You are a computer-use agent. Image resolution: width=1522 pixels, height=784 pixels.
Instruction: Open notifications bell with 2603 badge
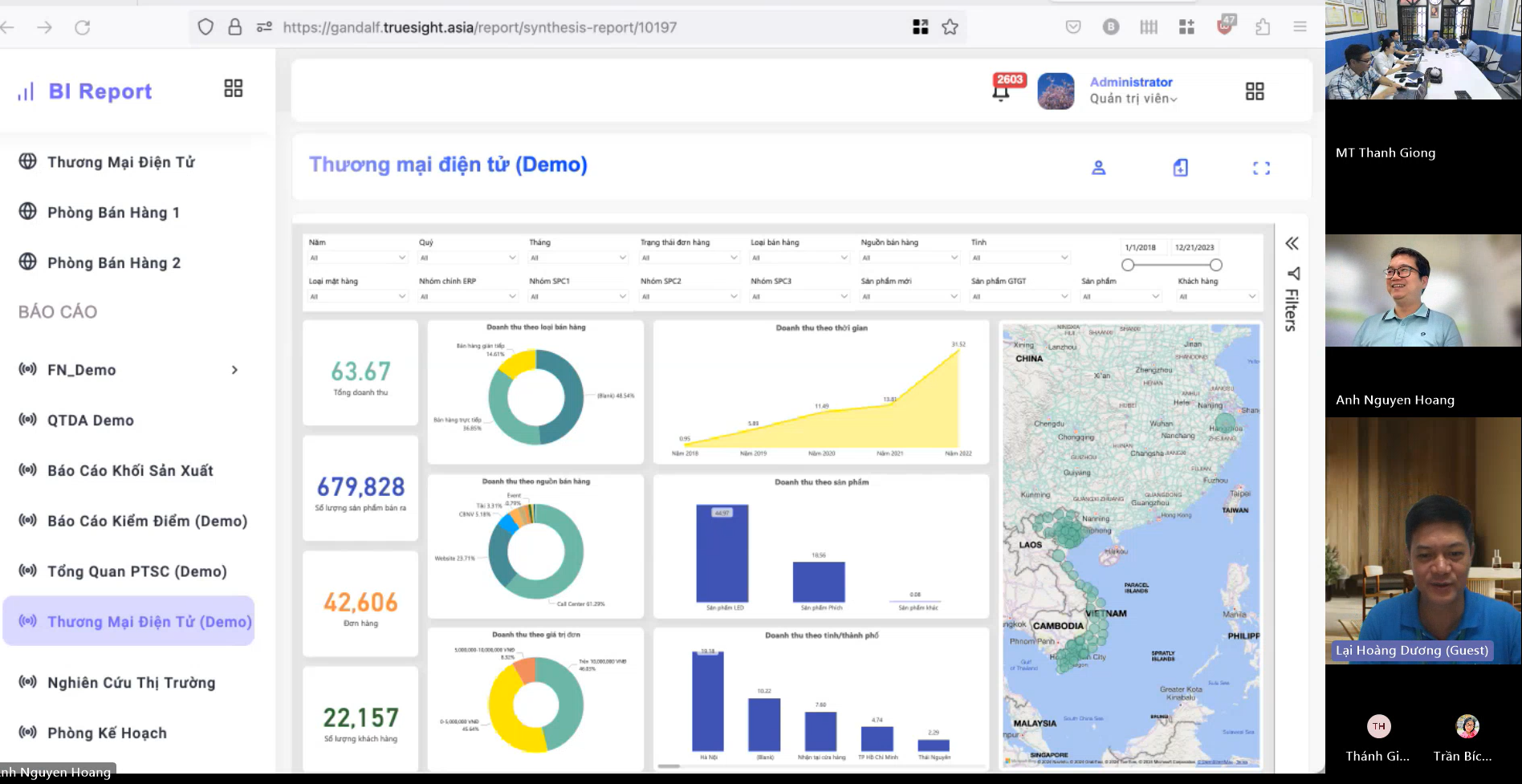click(1001, 93)
